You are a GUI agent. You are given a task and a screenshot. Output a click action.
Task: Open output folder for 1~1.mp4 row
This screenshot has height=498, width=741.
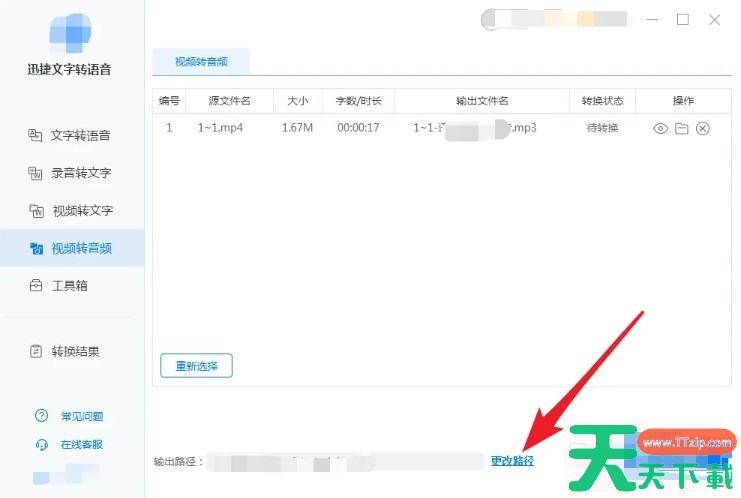click(x=681, y=128)
